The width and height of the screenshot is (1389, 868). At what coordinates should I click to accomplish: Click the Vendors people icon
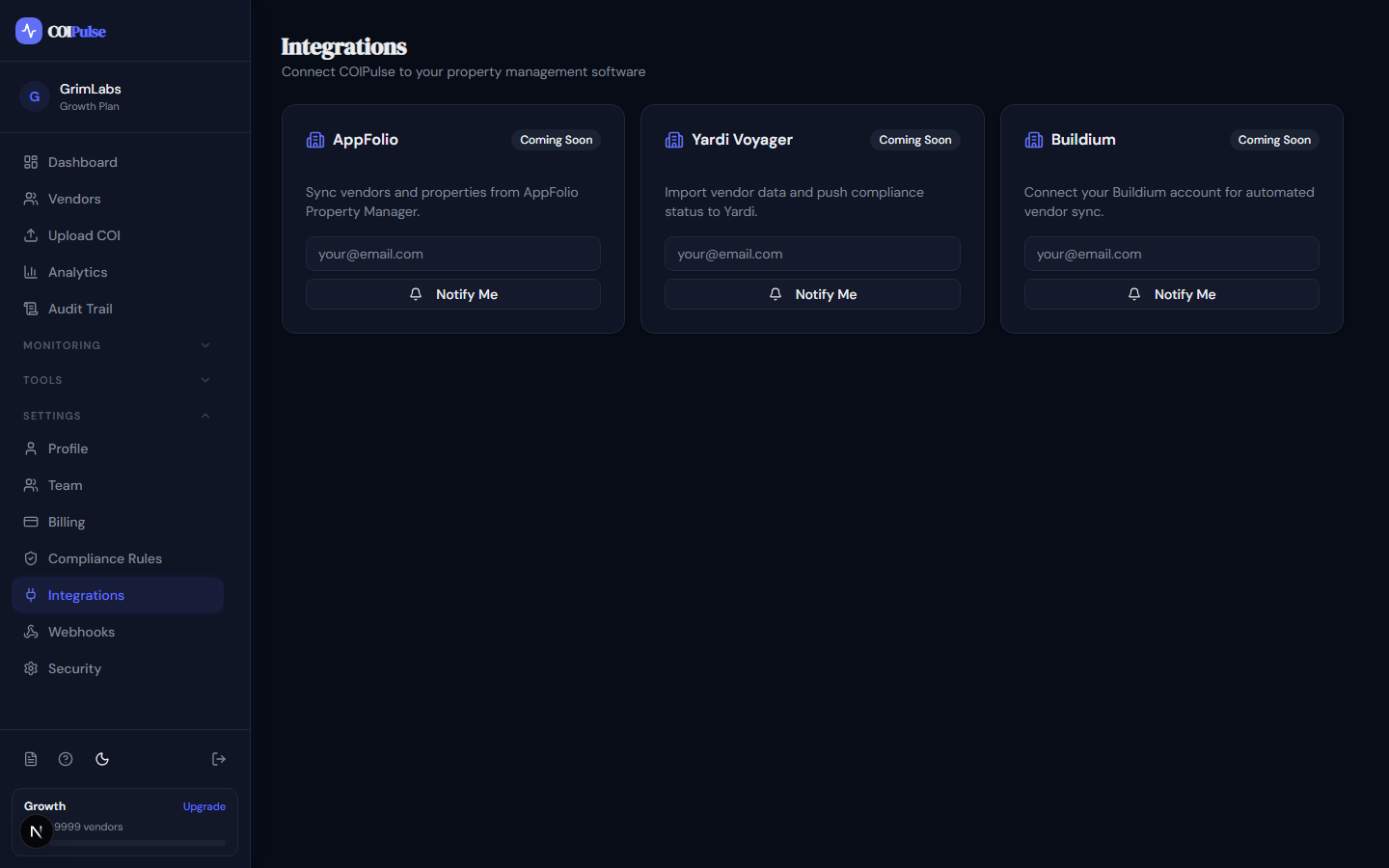pos(31,199)
